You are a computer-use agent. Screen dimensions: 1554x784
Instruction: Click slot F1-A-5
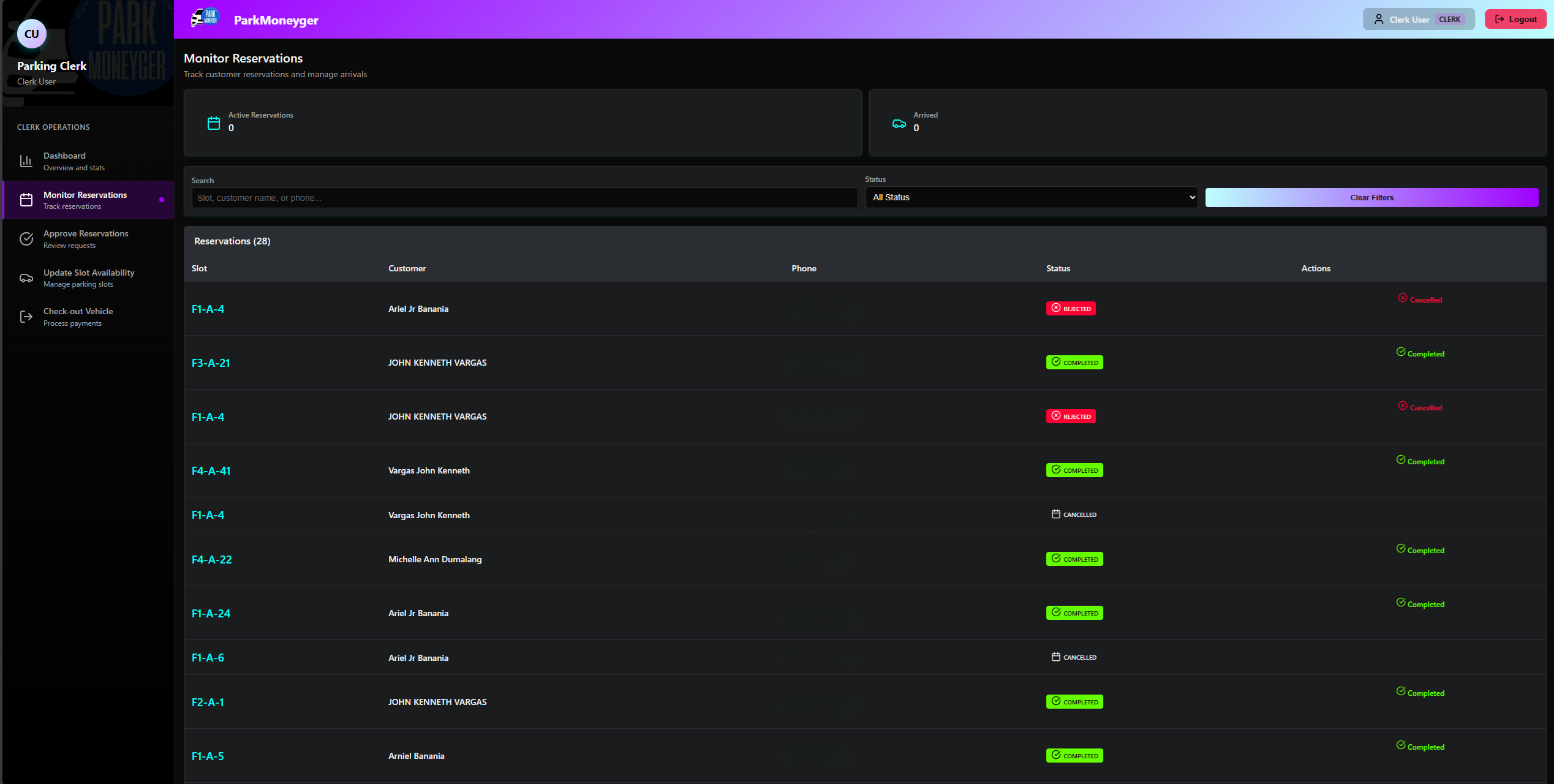click(208, 756)
